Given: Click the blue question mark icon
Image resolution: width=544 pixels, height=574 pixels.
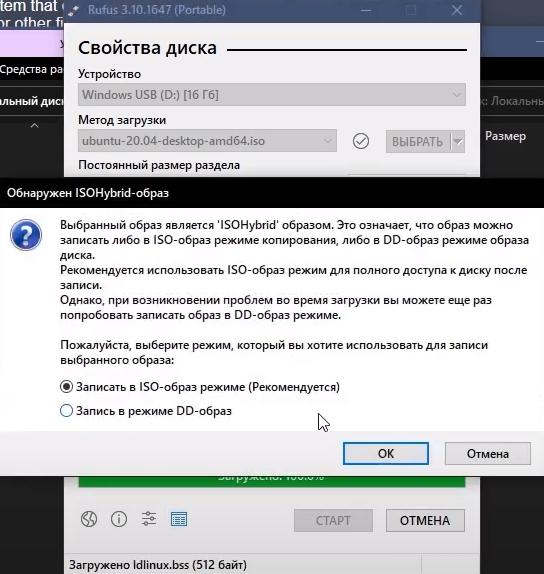Looking at the screenshot, I should coord(26,235).
